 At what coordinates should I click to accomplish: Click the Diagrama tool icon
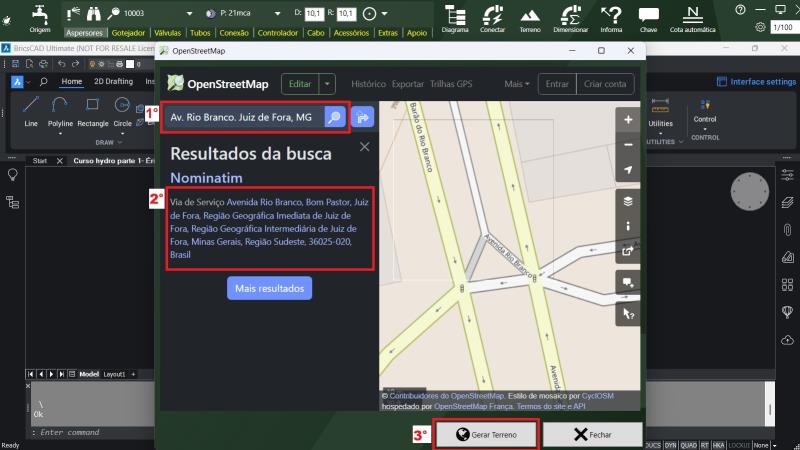pos(455,15)
